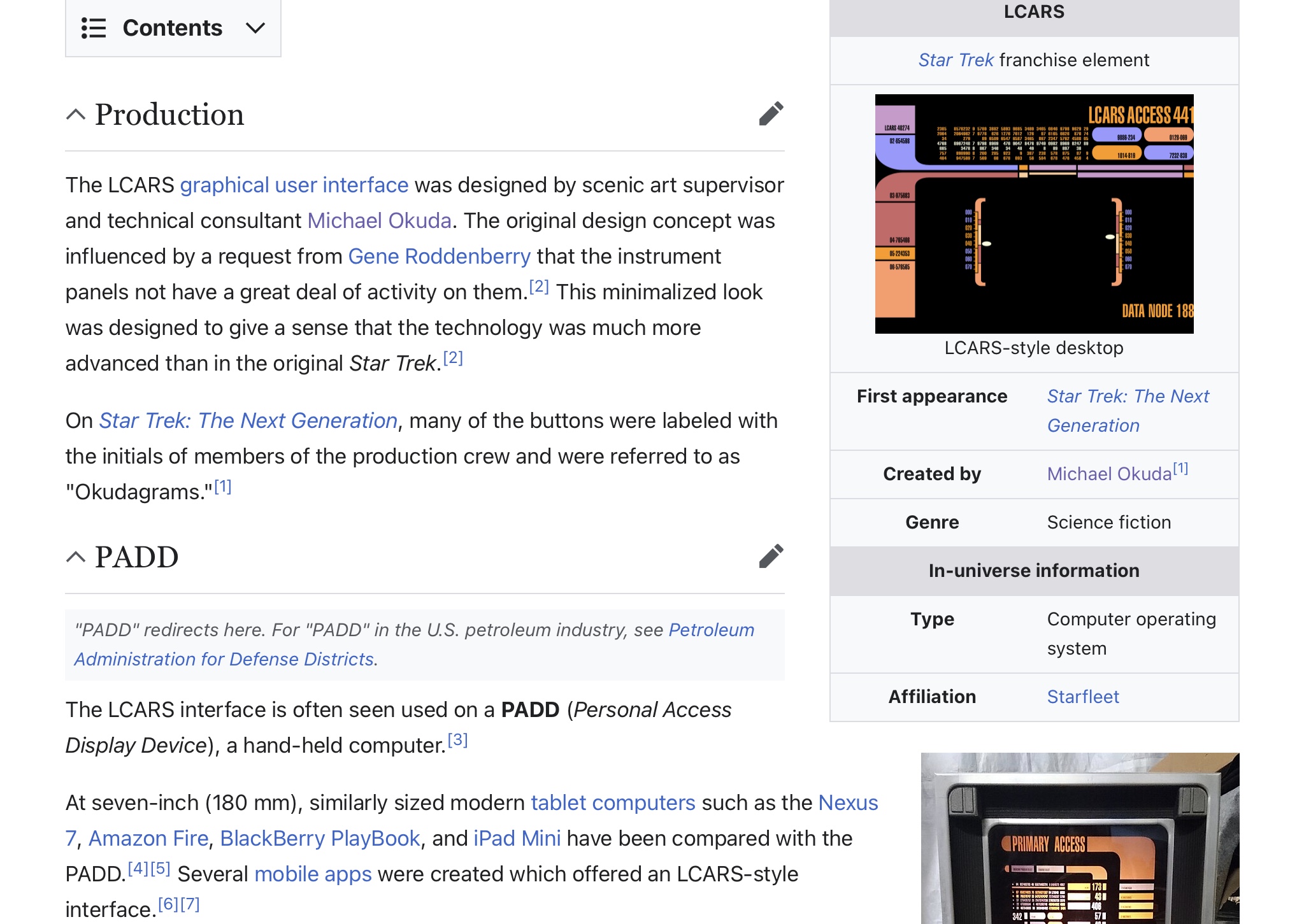This screenshot has height=924, width=1304.
Task: Click the 'Affiliation' infobox label
Action: tap(932, 697)
